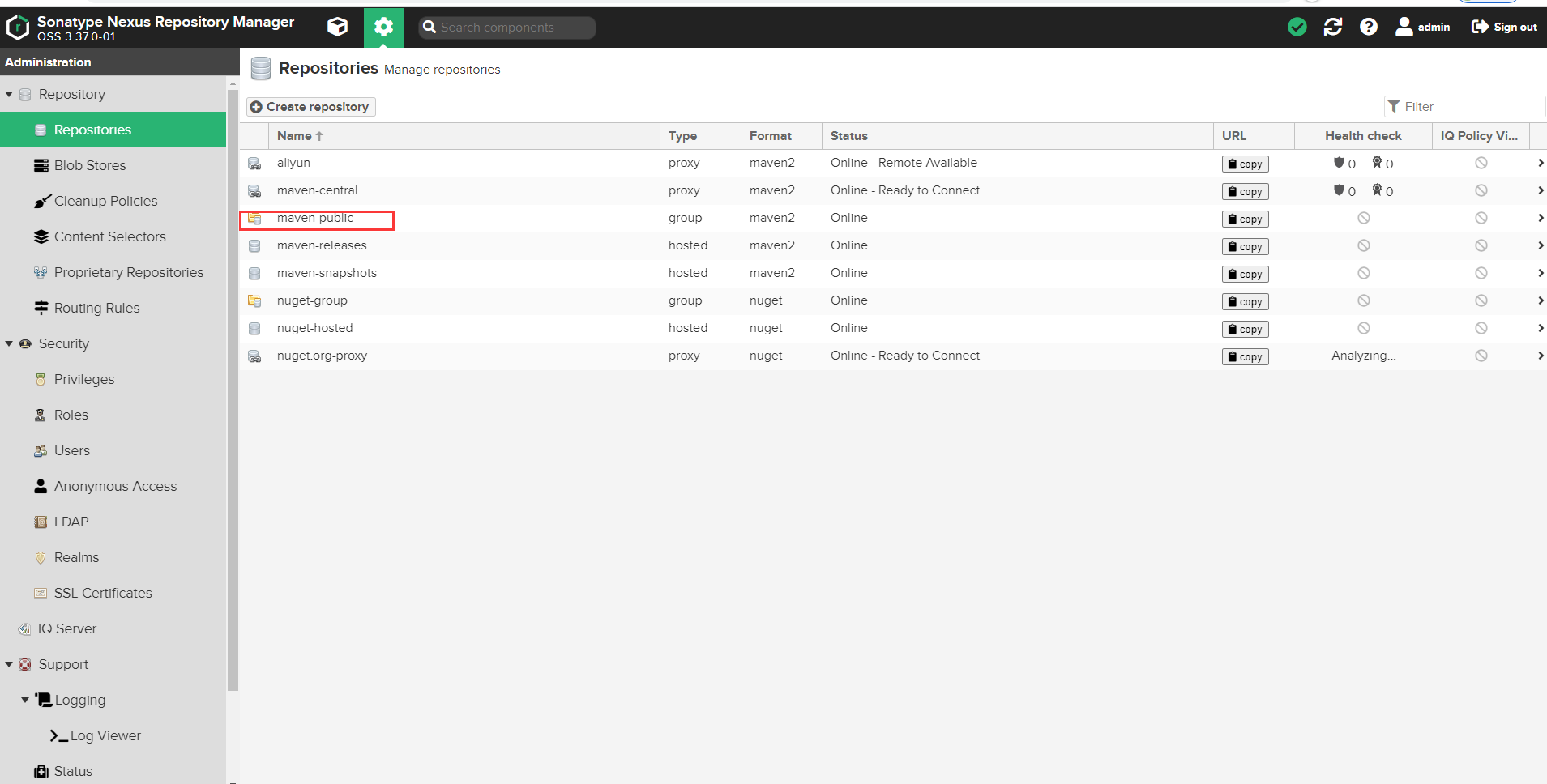Screen dimensions: 1547x784
Task: Sort by Type column header
Action: [x=700, y=136]
